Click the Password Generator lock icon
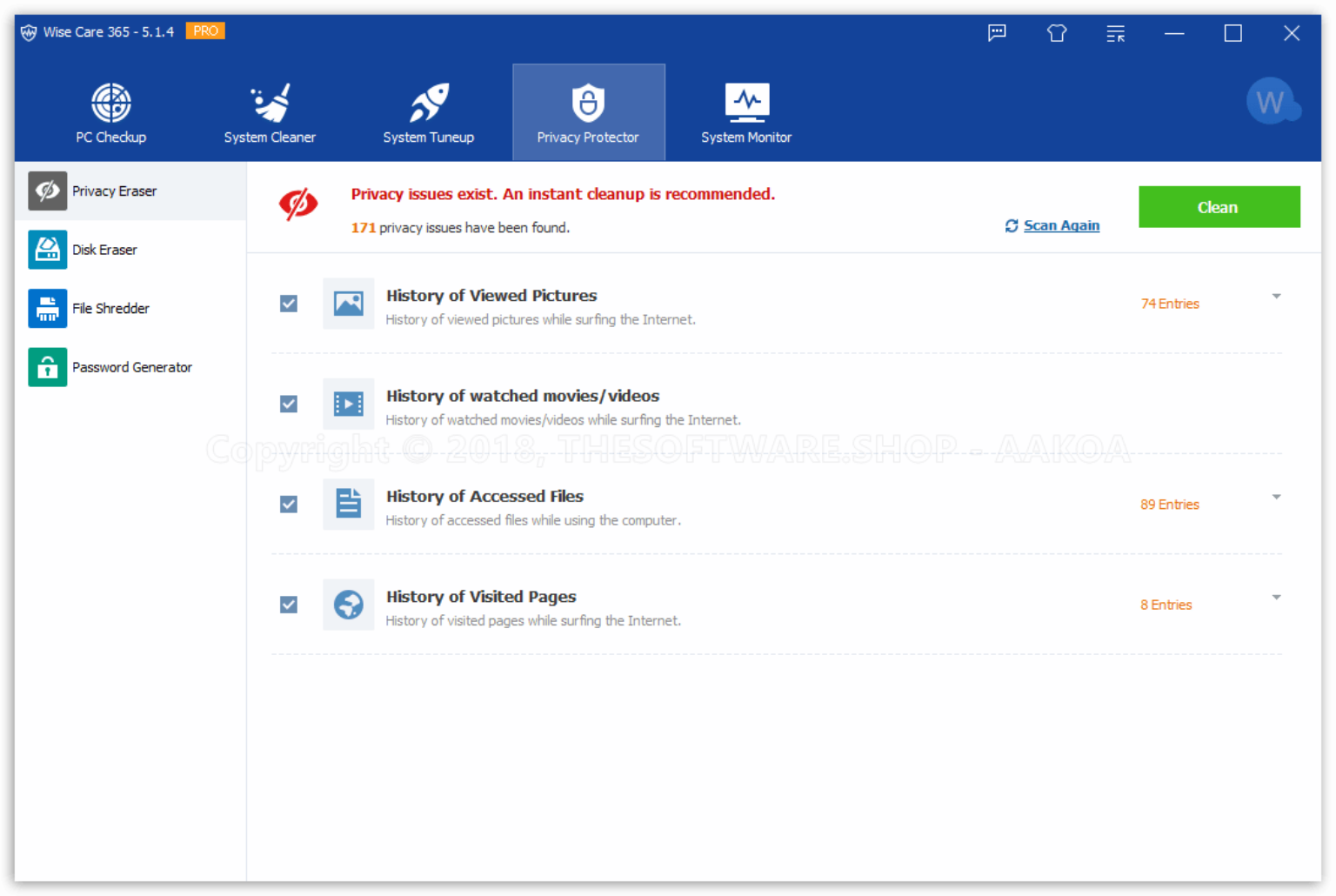The width and height of the screenshot is (1336, 896). [48, 367]
